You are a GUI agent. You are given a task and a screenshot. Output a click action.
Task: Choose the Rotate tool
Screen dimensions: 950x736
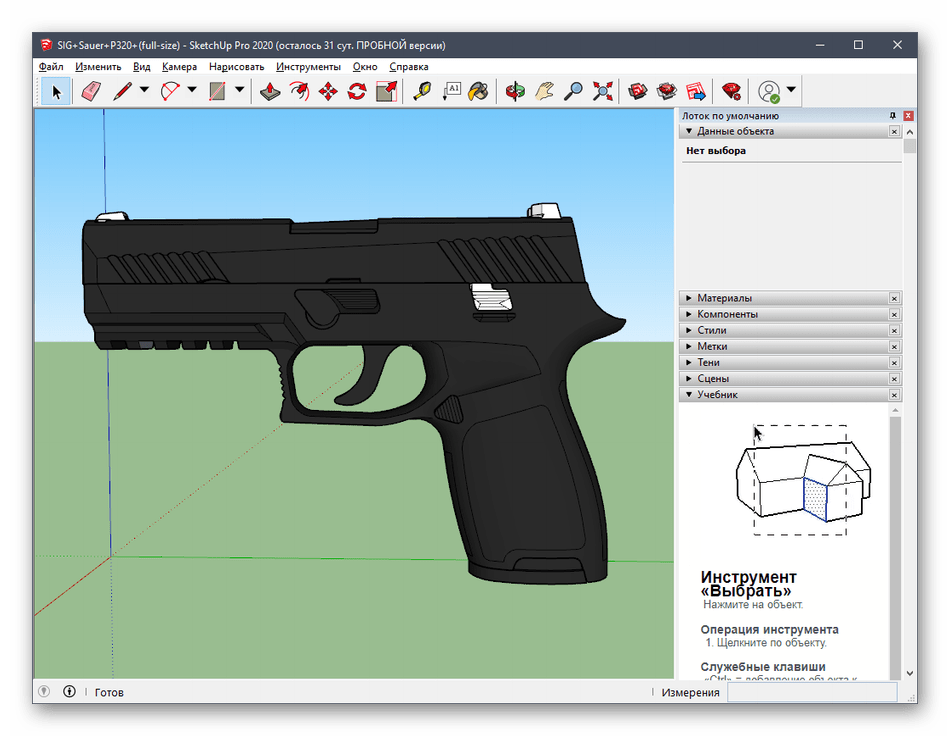point(357,91)
